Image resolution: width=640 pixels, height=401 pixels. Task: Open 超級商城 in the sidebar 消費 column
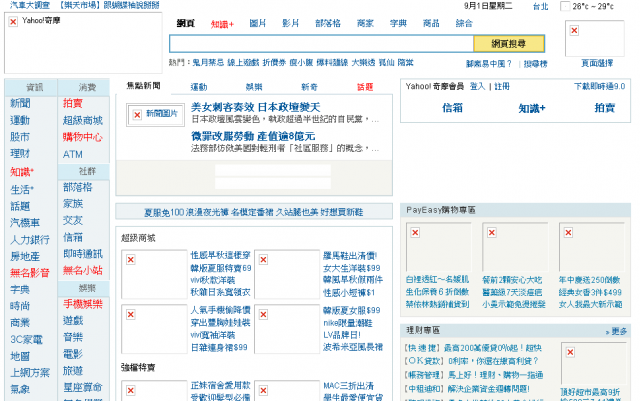(x=83, y=120)
